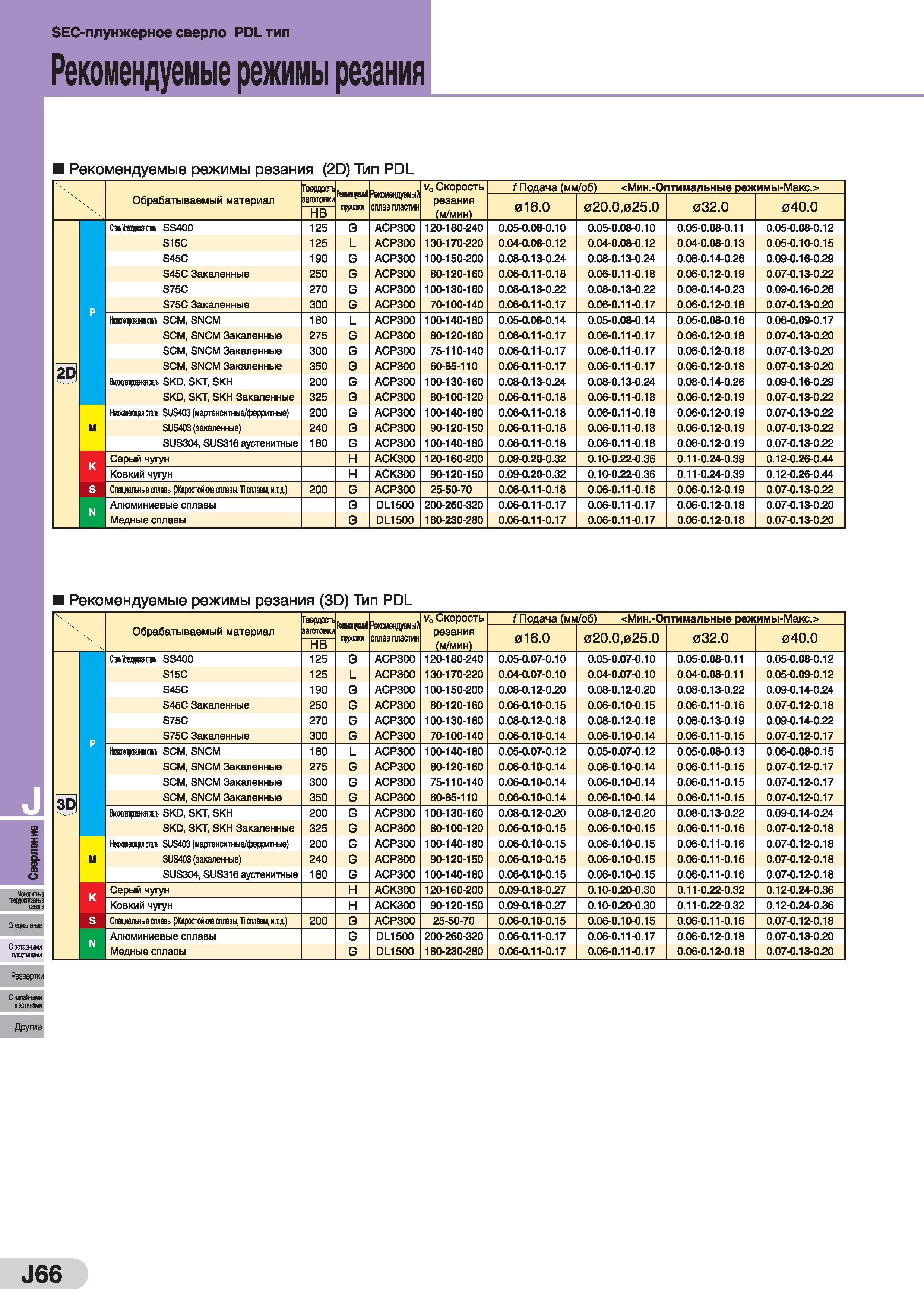
Task: Click speed "60-85-110" in the 2D table
Action: 454,366
